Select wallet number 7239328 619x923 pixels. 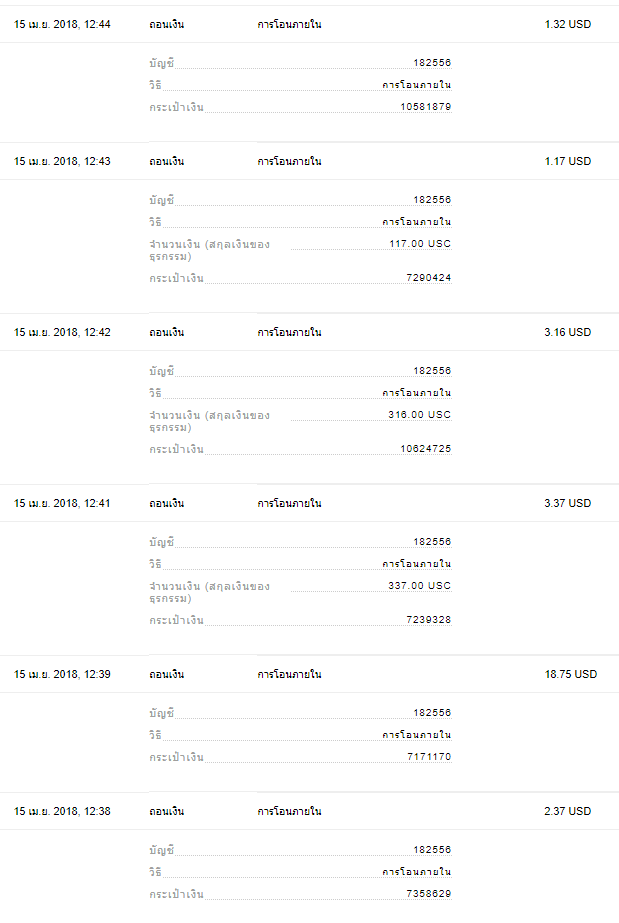tap(428, 620)
